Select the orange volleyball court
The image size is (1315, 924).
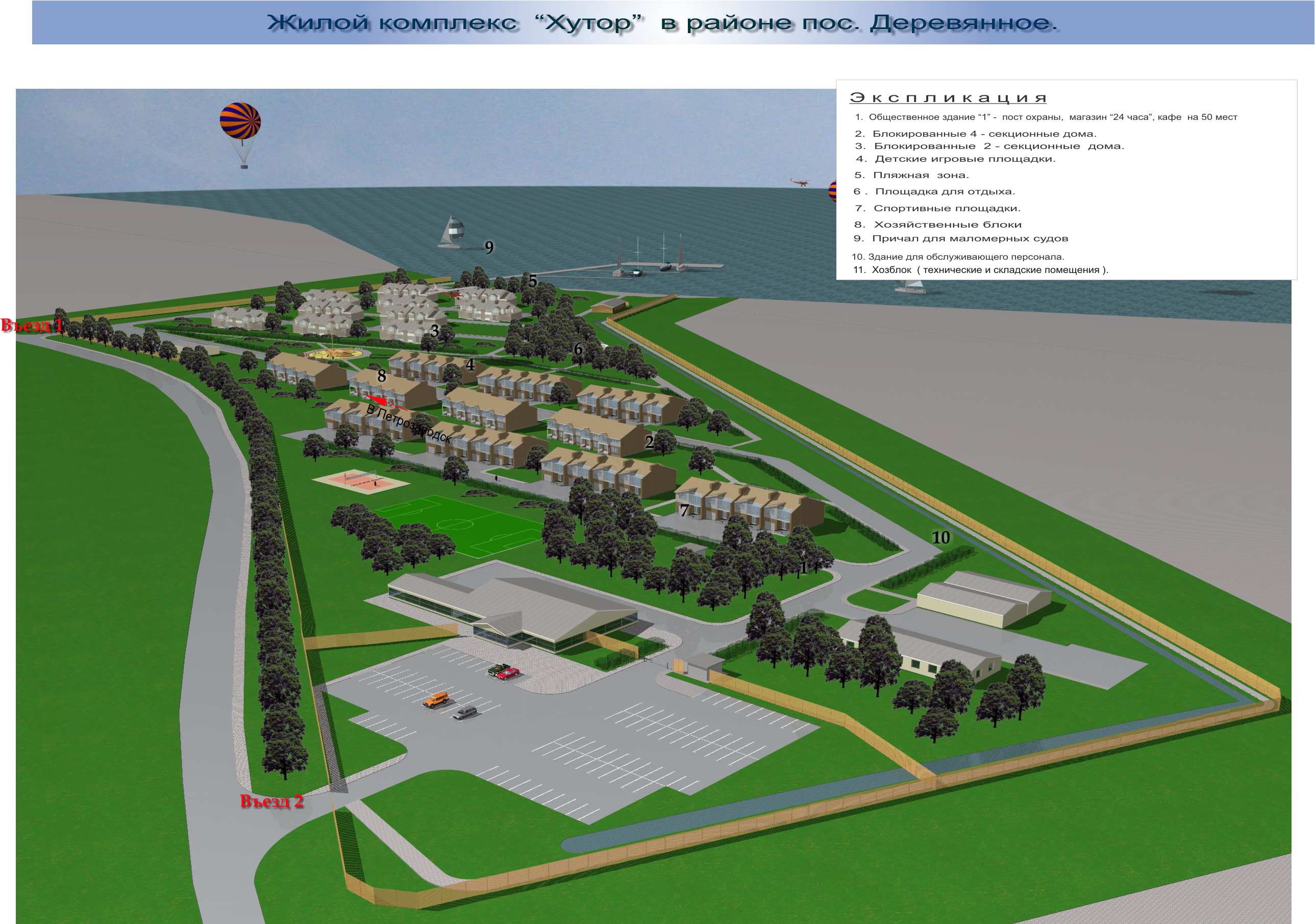(361, 481)
